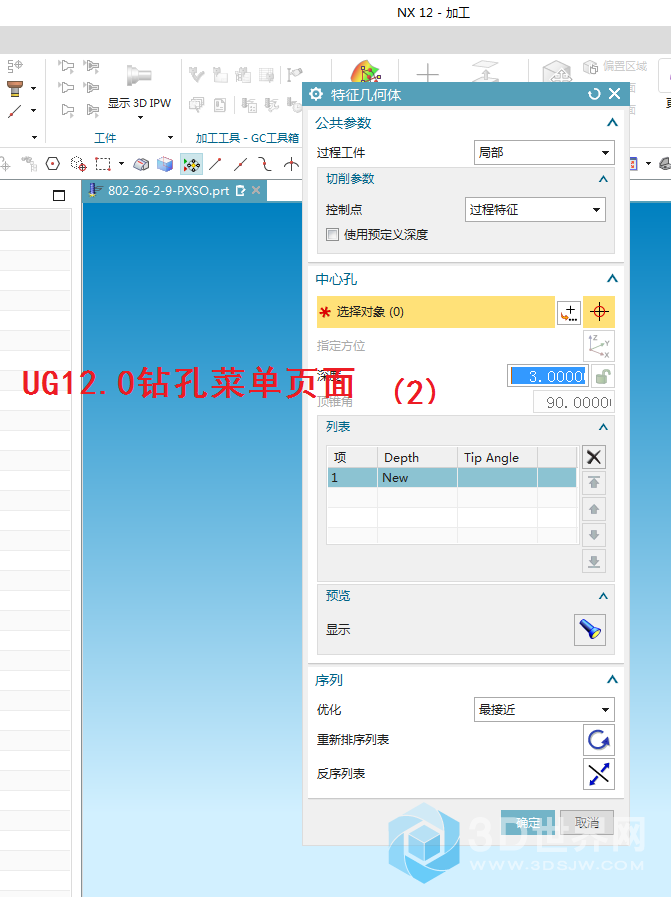
Task: Open the gear settings icon of the 特征几何体 dialog
Action: [316, 94]
